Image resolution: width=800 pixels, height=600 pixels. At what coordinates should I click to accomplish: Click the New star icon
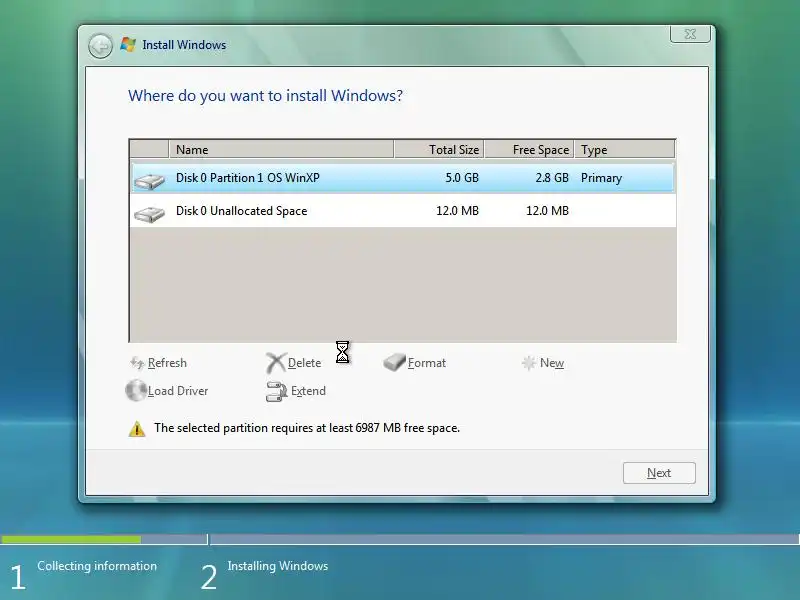[x=529, y=363]
